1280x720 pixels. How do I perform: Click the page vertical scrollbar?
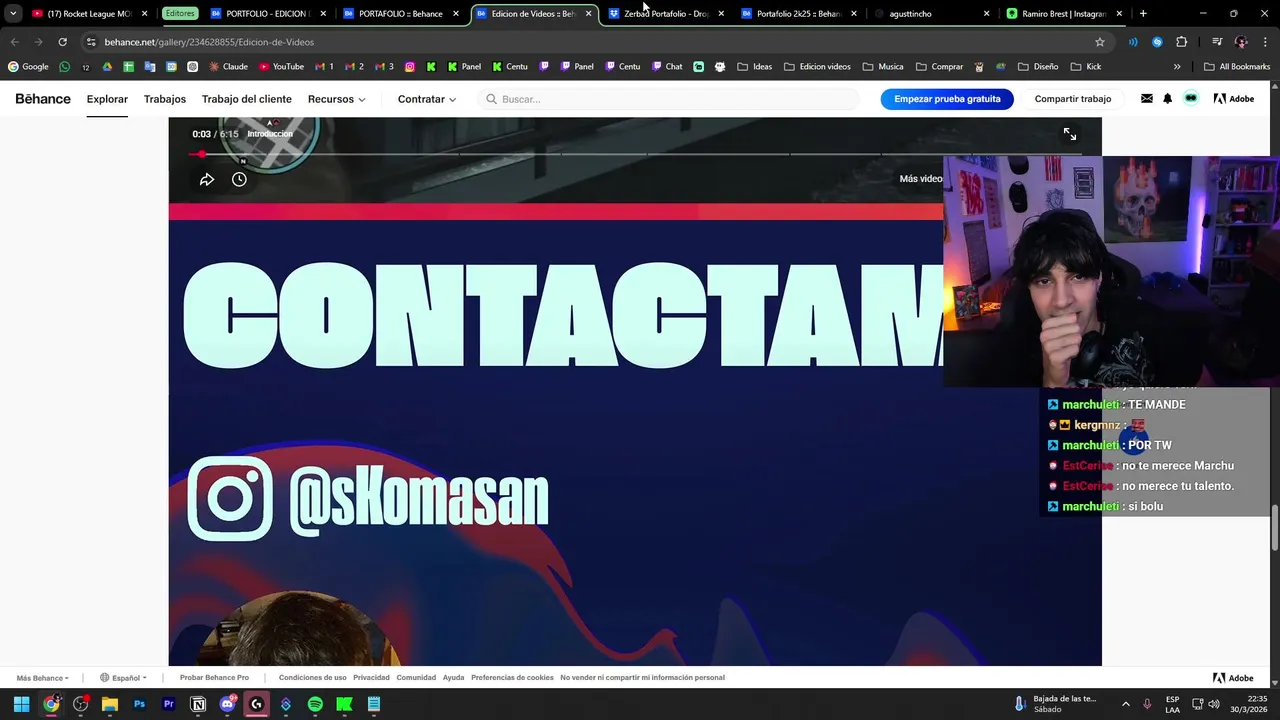coord(1275,528)
